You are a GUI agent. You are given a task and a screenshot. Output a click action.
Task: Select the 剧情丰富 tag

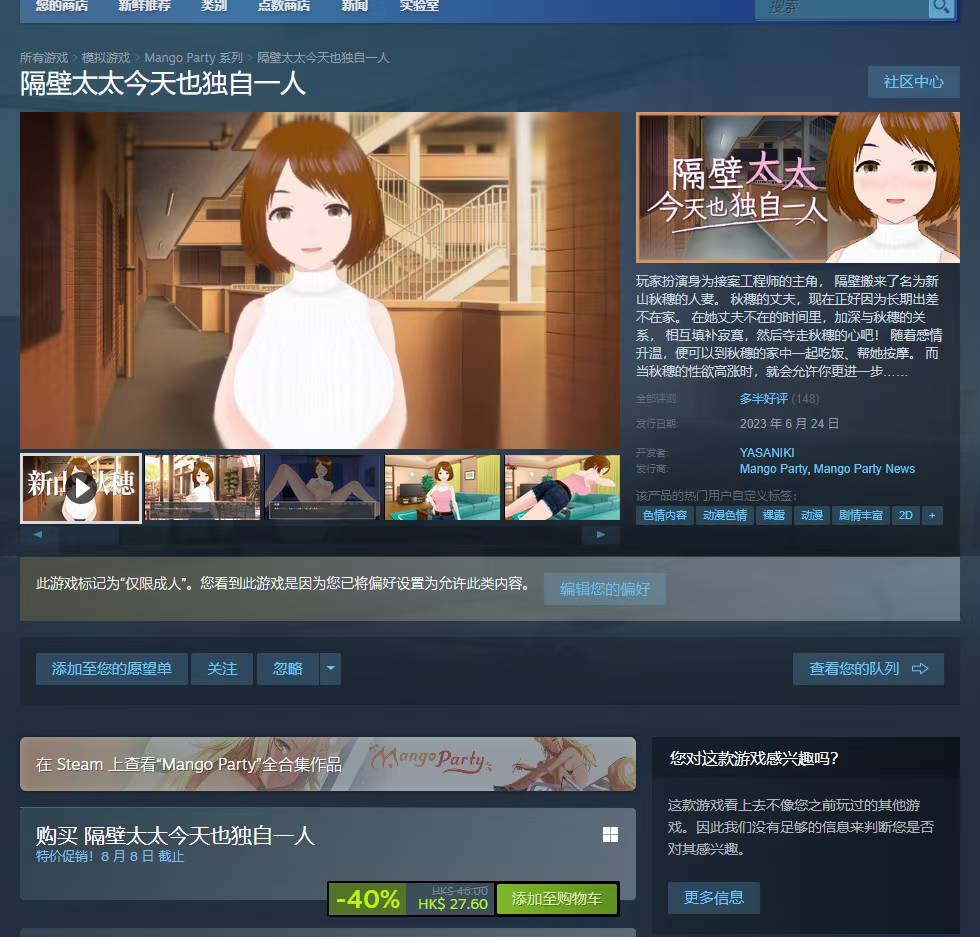[860, 516]
